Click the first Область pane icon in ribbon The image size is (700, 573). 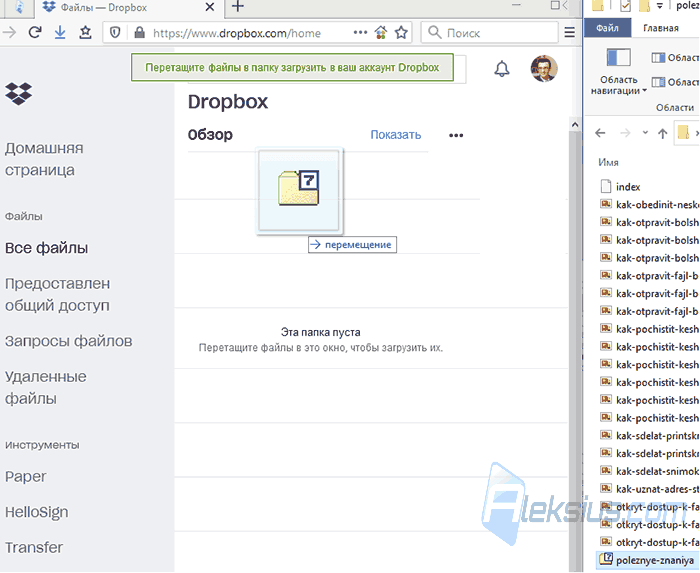coord(658,58)
